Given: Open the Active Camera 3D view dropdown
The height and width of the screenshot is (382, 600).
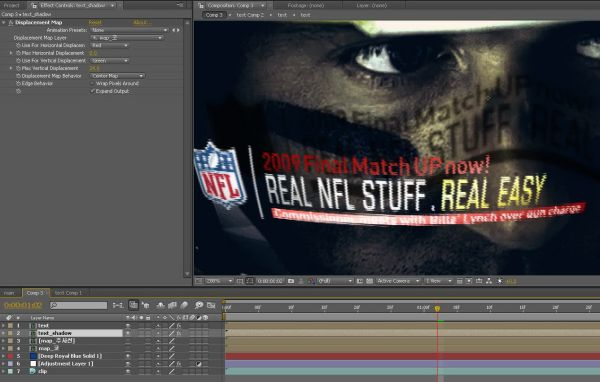Looking at the screenshot, I should tap(398, 281).
